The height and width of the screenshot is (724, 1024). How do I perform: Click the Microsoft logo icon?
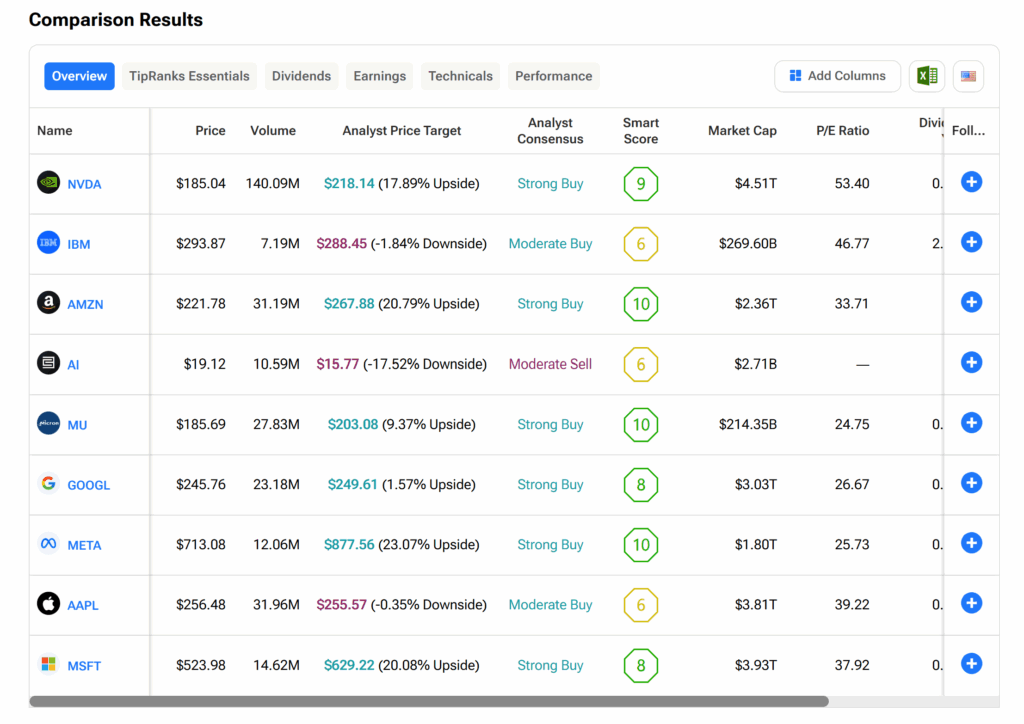pos(48,665)
